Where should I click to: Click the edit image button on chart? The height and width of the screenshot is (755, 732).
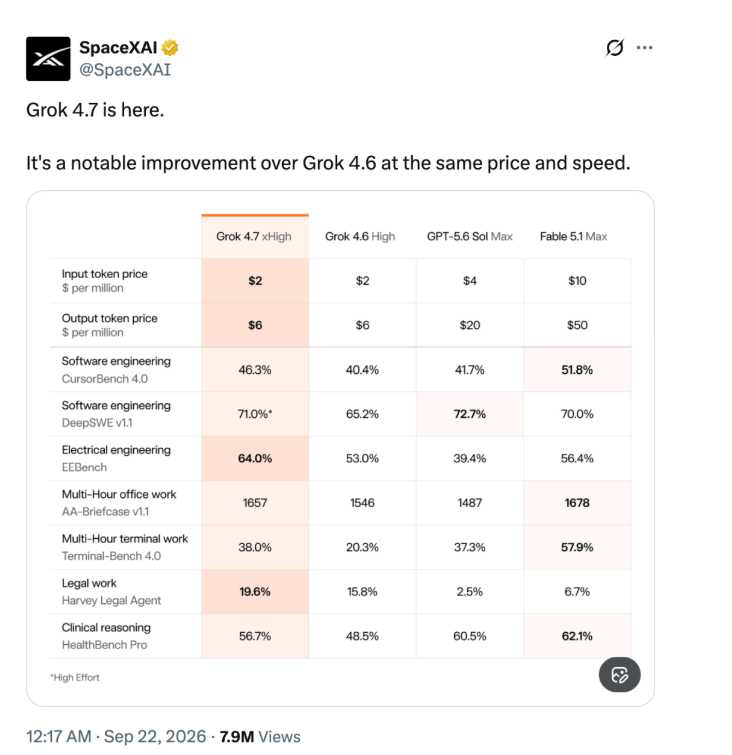(619, 675)
